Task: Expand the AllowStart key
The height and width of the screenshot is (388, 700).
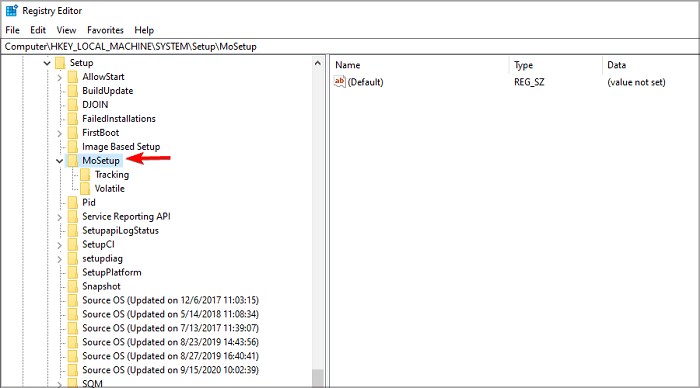Action: point(59,77)
